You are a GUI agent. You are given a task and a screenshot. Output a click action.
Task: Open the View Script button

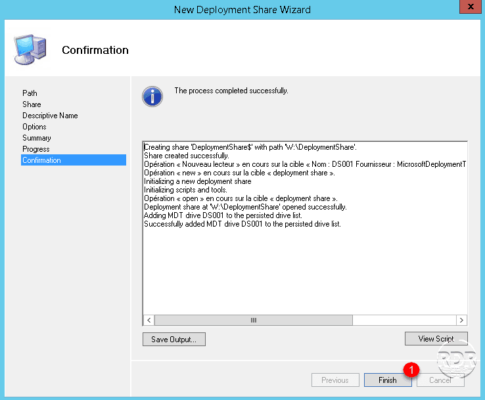436,339
